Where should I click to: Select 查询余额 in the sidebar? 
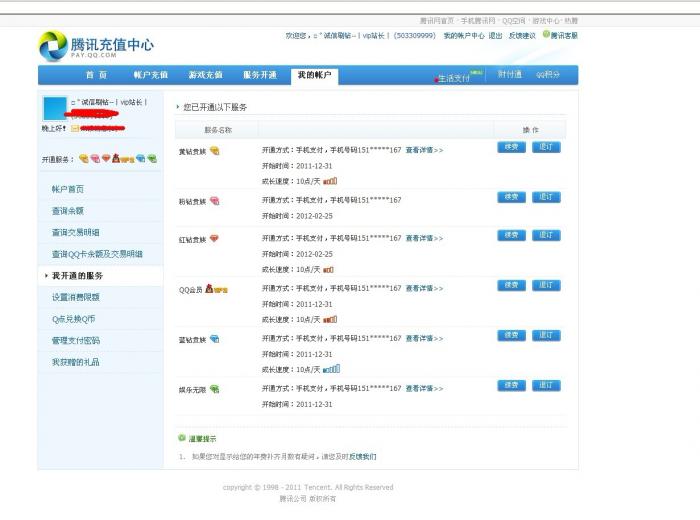(x=68, y=211)
